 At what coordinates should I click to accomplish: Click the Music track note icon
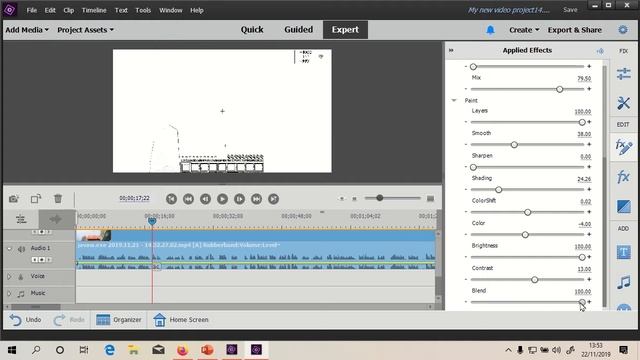21,293
